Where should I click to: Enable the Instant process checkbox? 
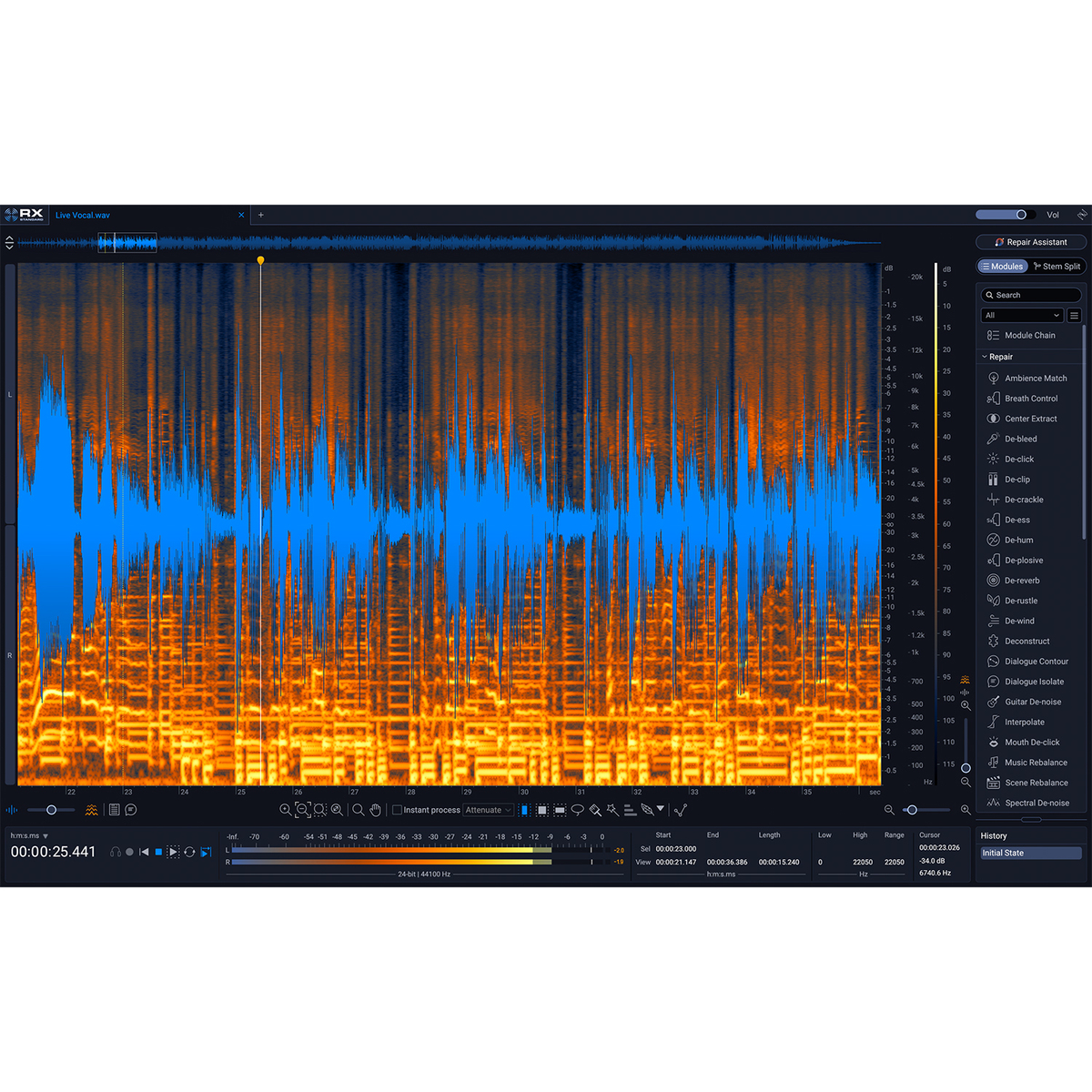tap(398, 810)
